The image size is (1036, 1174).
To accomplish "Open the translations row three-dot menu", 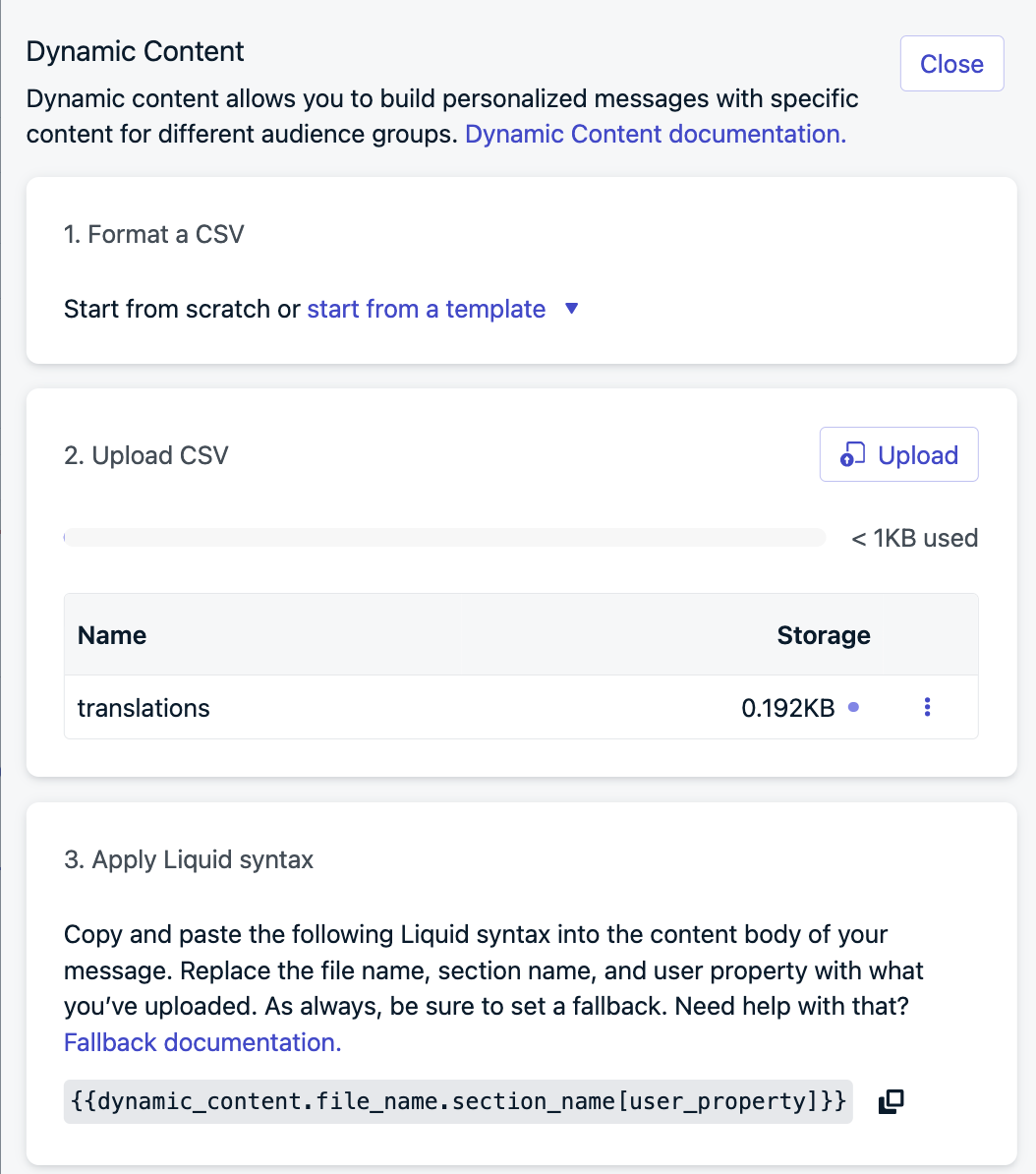I will click(x=927, y=707).
